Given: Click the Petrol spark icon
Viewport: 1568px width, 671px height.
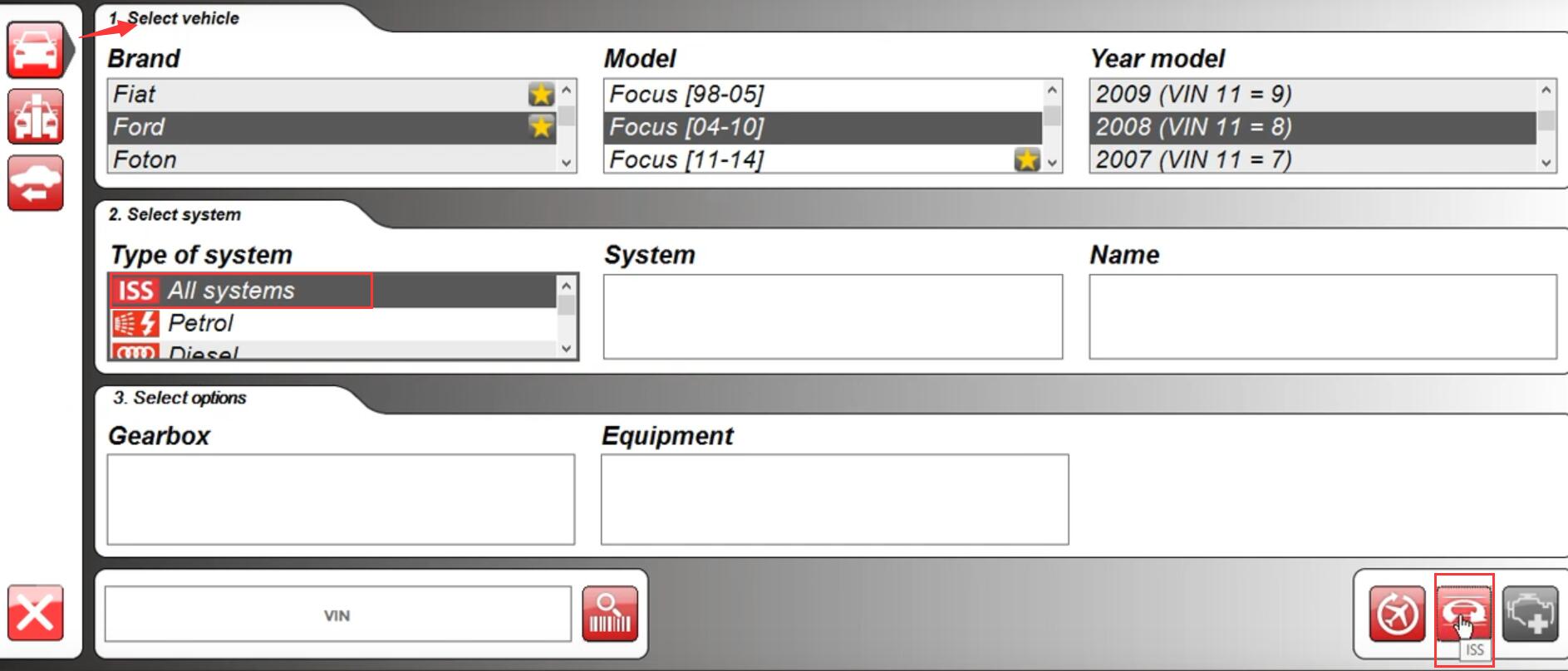Looking at the screenshot, I should [x=135, y=323].
